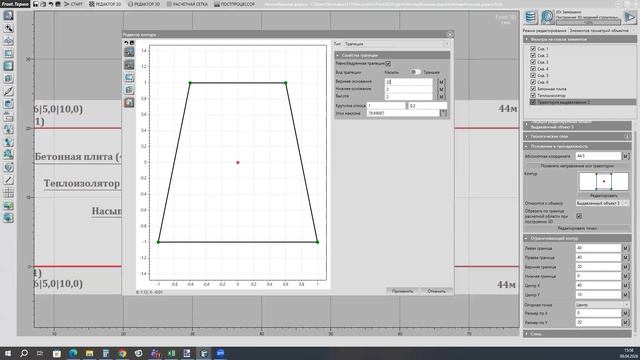Click the м unit button beside Верхнее основание
Screen dimensions: 640x360
441,82
